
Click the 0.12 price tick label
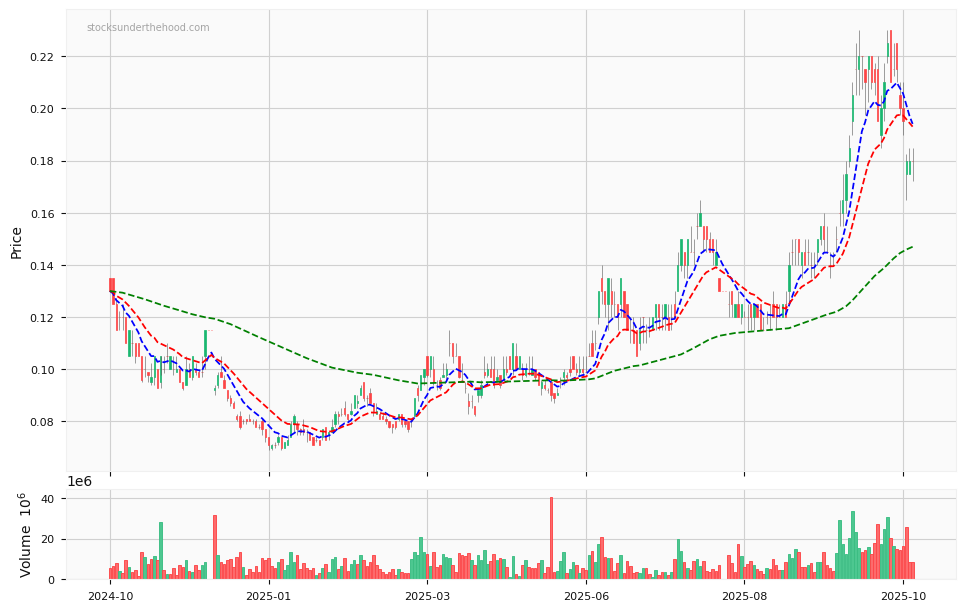[x=40, y=318]
